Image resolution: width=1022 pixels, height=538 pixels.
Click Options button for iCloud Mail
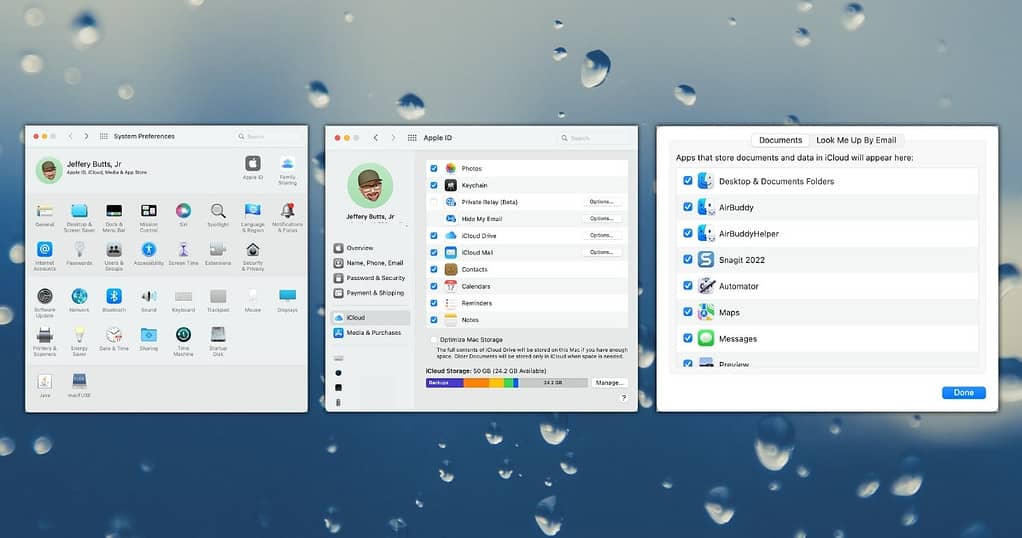tap(601, 252)
